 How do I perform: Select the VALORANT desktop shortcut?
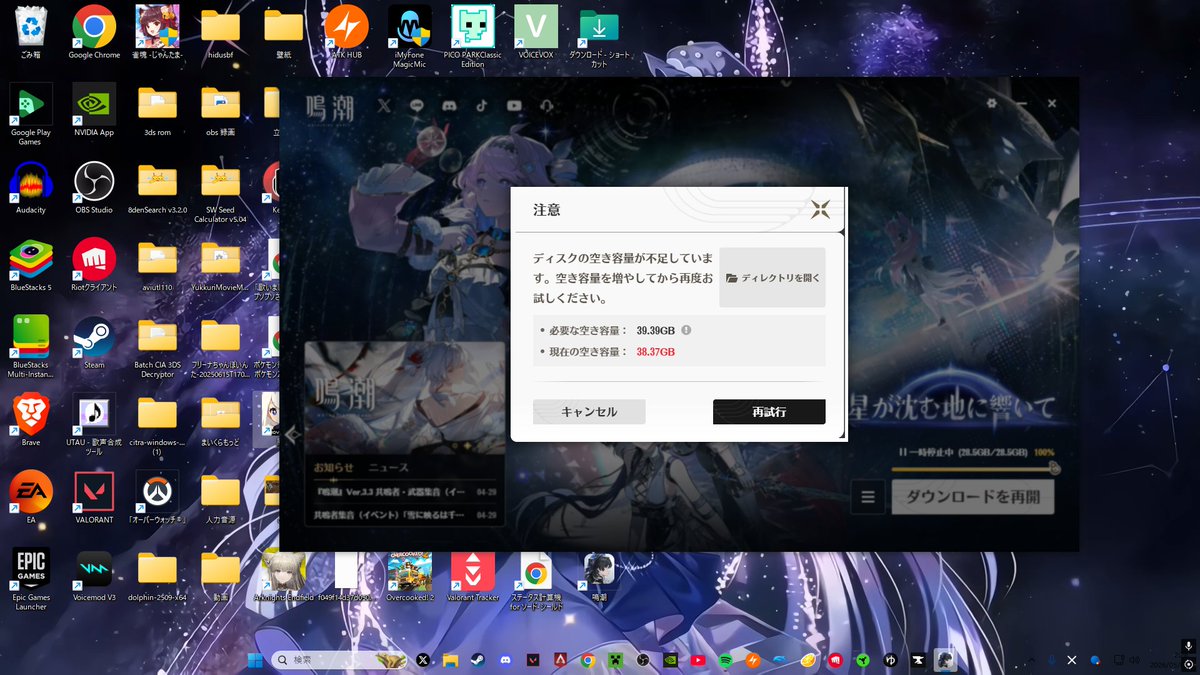point(94,497)
